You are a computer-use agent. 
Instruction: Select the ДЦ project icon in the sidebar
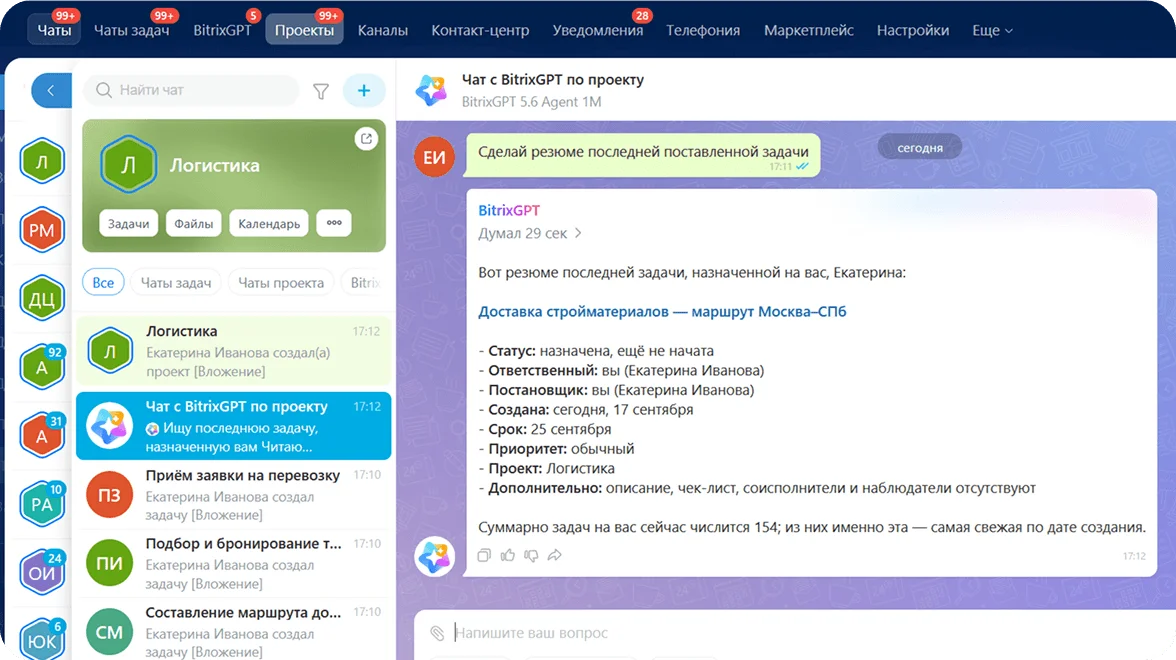point(42,298)
